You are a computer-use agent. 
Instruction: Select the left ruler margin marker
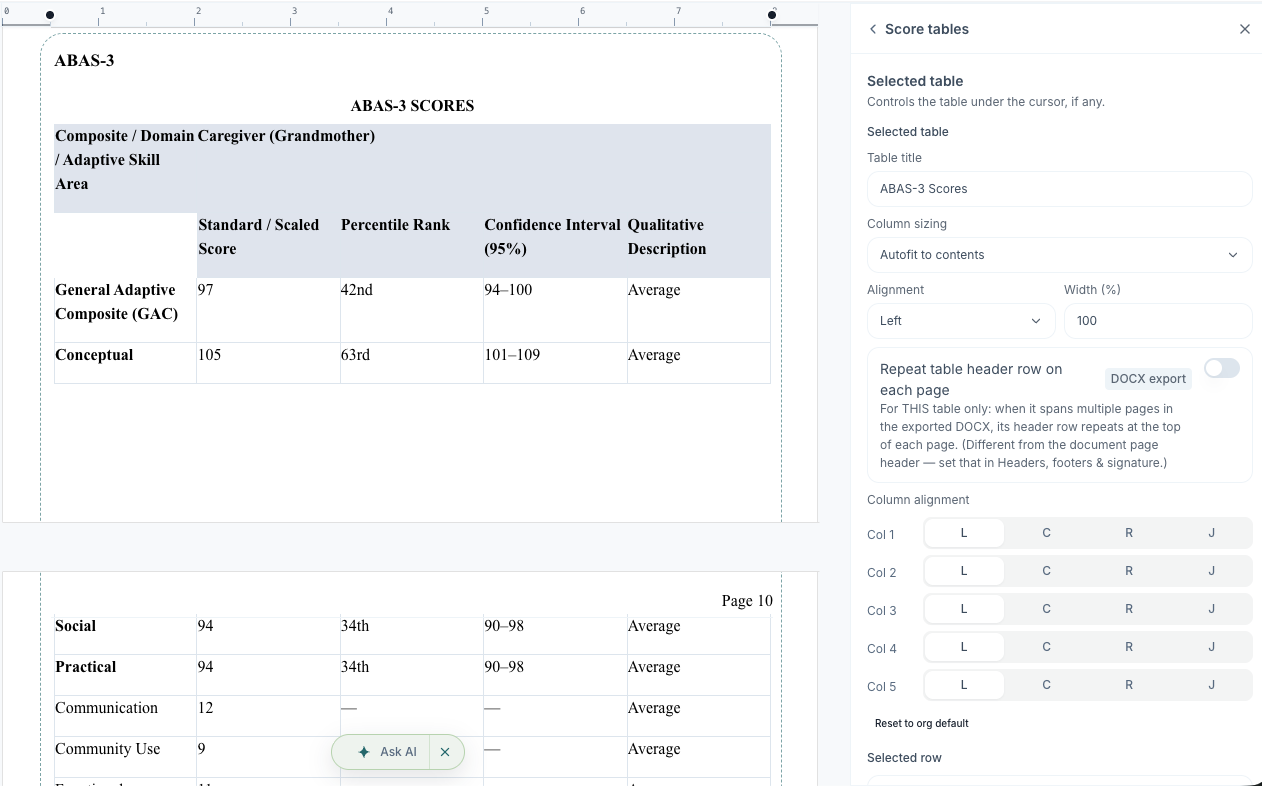click(x=50, y=15)
